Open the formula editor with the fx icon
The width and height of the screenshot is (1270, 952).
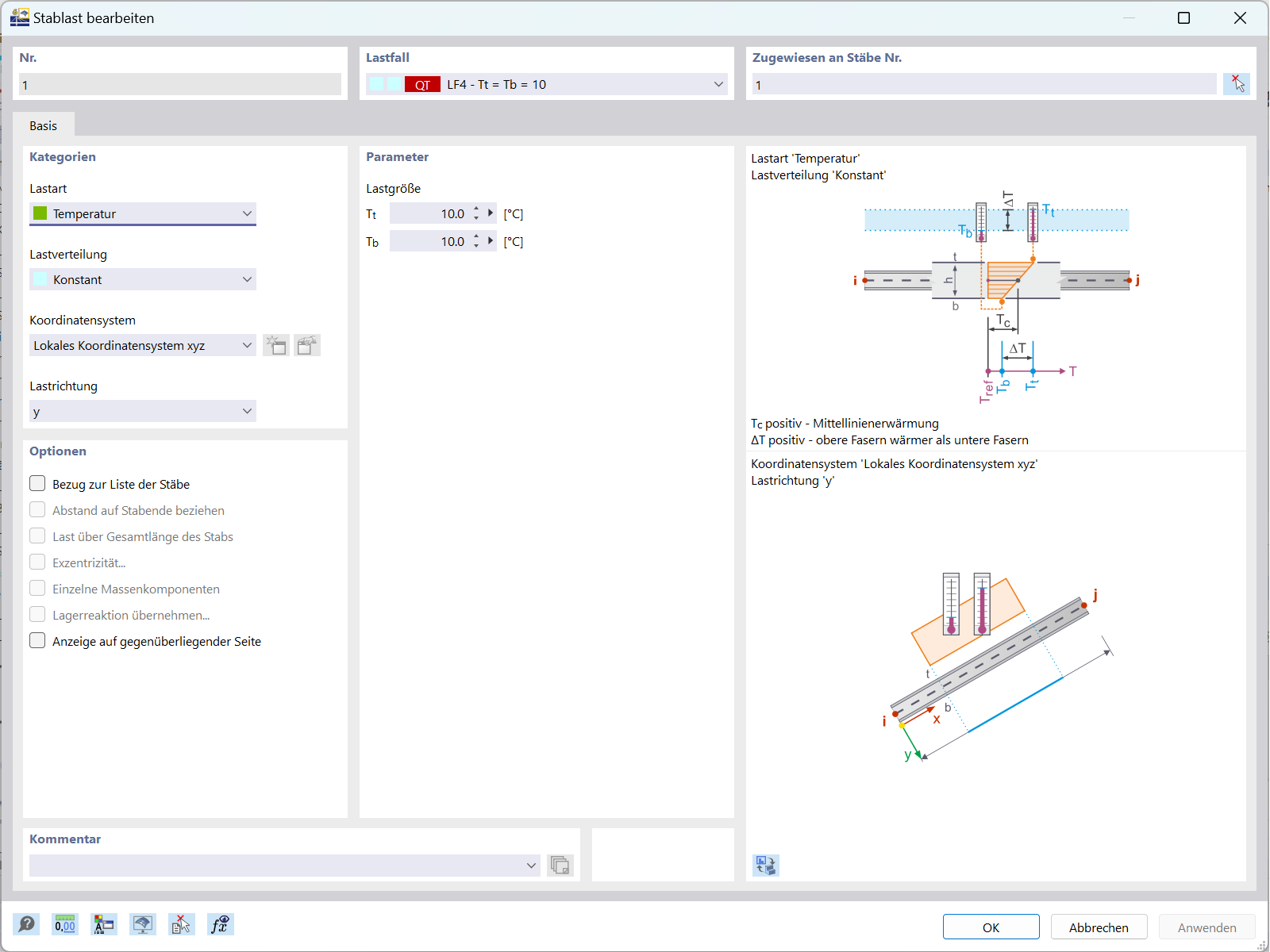point(221,924)
